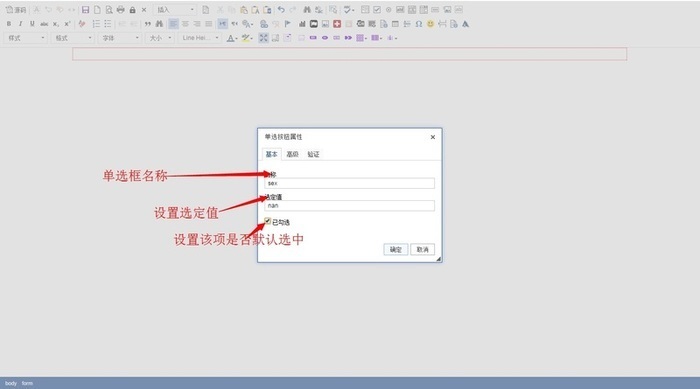700x389 pixels.
Task: Insert a smiley emoticon
Action: [430, 24]
